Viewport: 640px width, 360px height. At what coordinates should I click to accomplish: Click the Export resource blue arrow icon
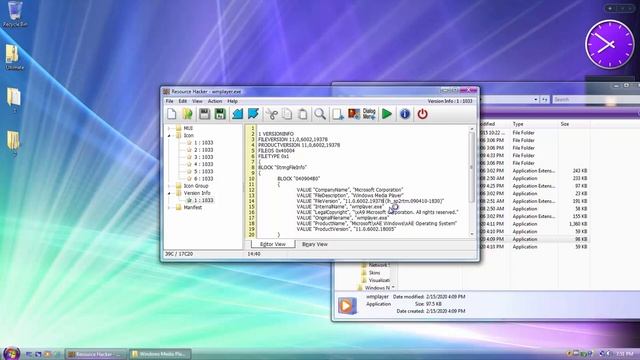click(253, 114)
